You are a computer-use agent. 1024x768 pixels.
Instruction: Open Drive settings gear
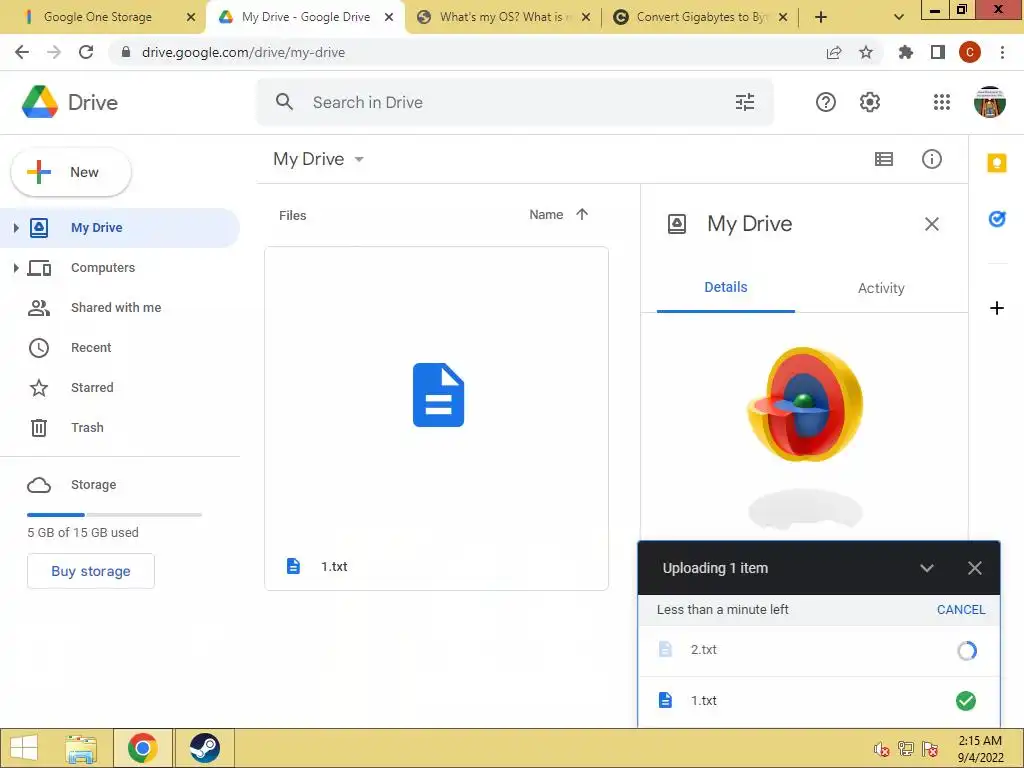click(x=869, y=102)
